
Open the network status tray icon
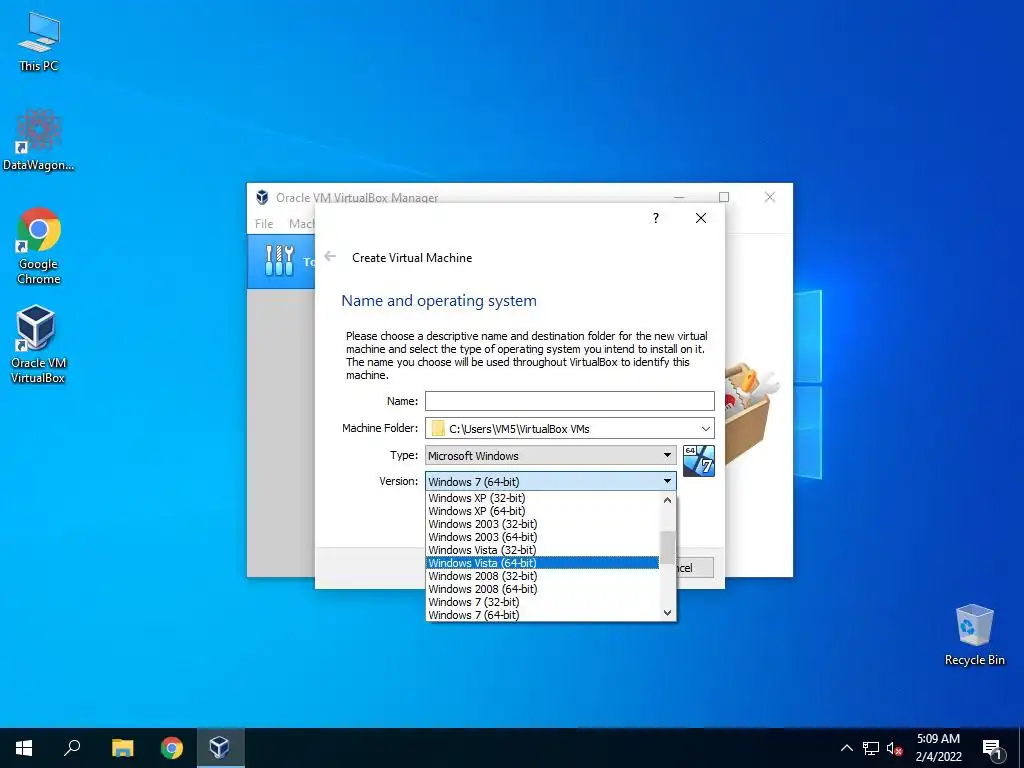pos(871,748)
